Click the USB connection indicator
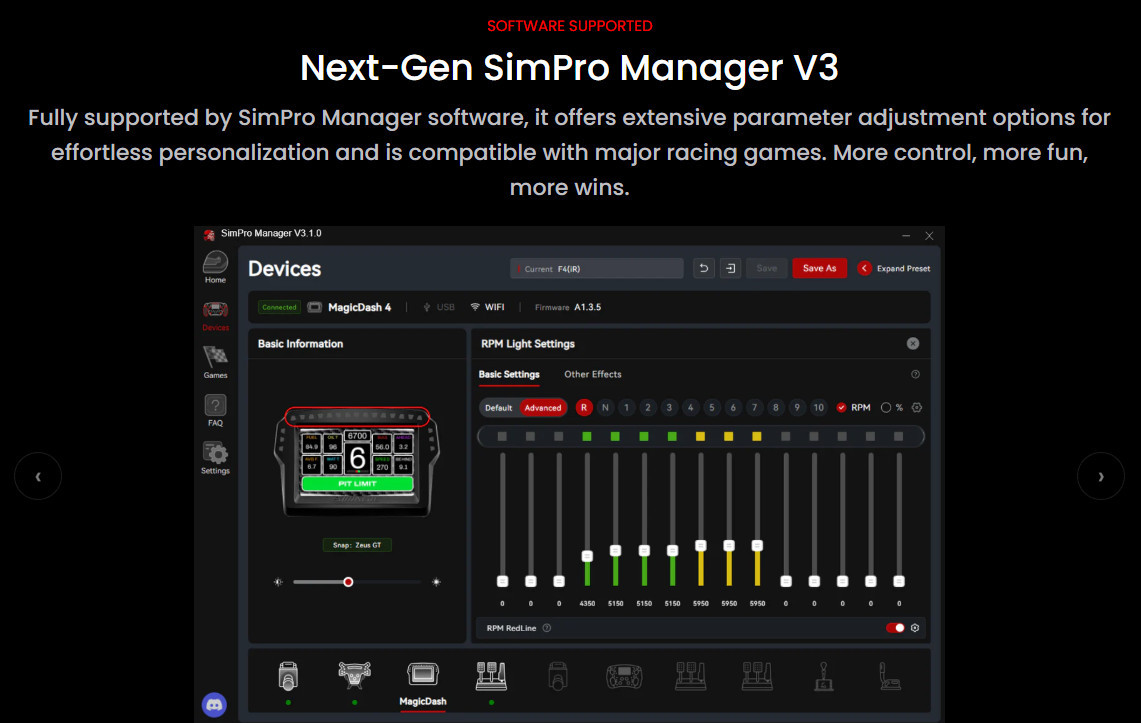 pos(439,307)
